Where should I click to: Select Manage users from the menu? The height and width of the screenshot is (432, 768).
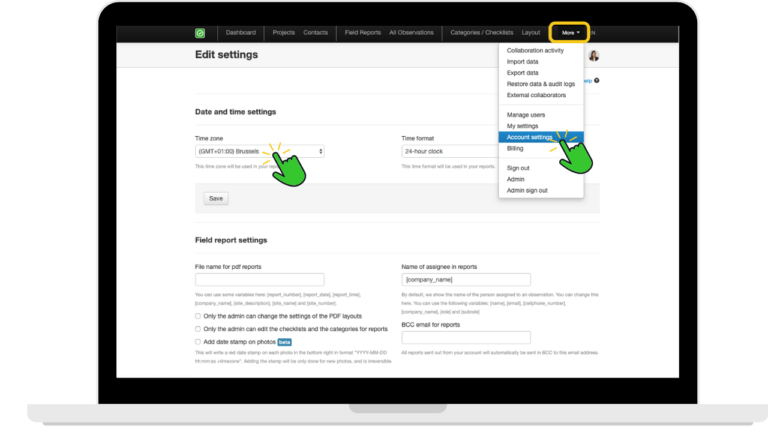(x=526, y=115)
